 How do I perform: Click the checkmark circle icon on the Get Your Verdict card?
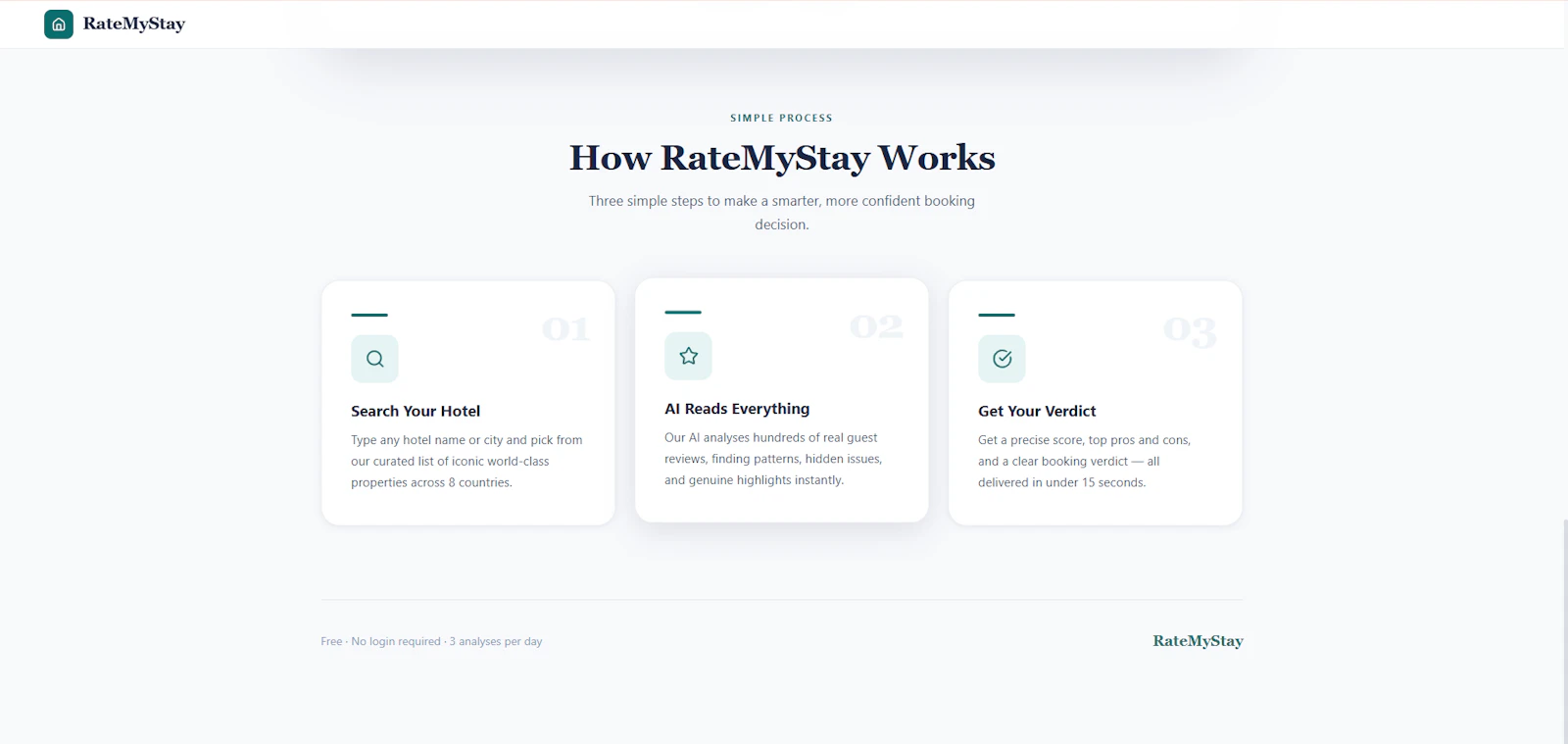pos(1002,359)
